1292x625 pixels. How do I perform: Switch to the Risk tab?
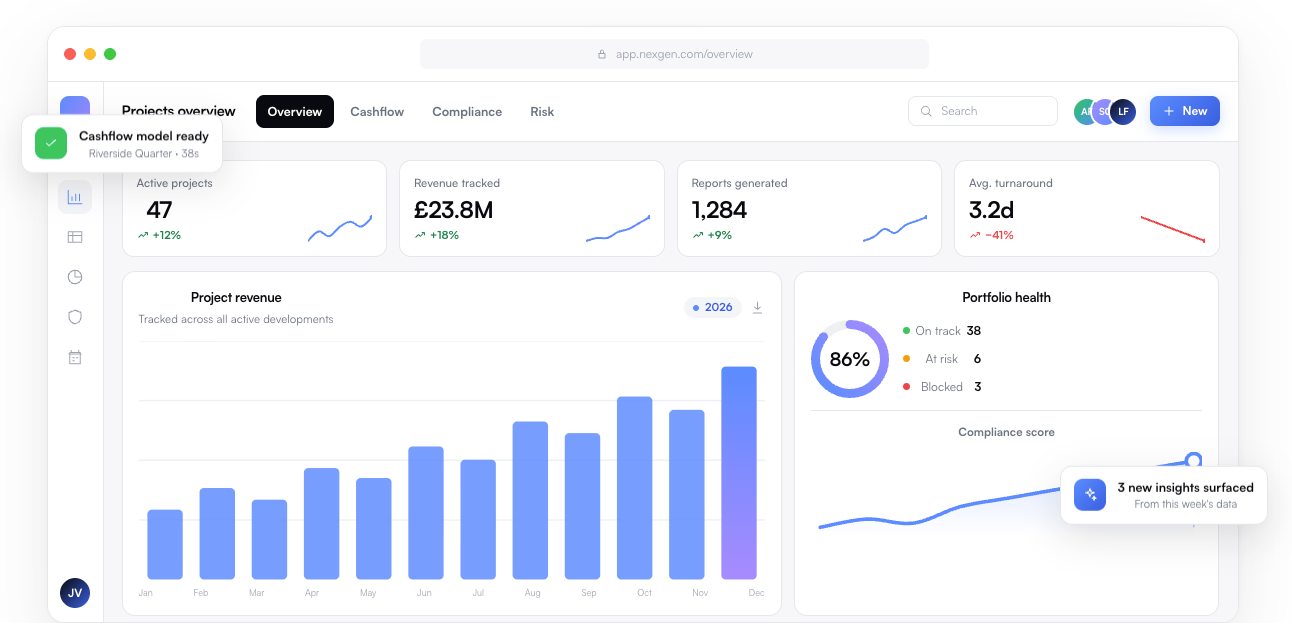[542, 112]
